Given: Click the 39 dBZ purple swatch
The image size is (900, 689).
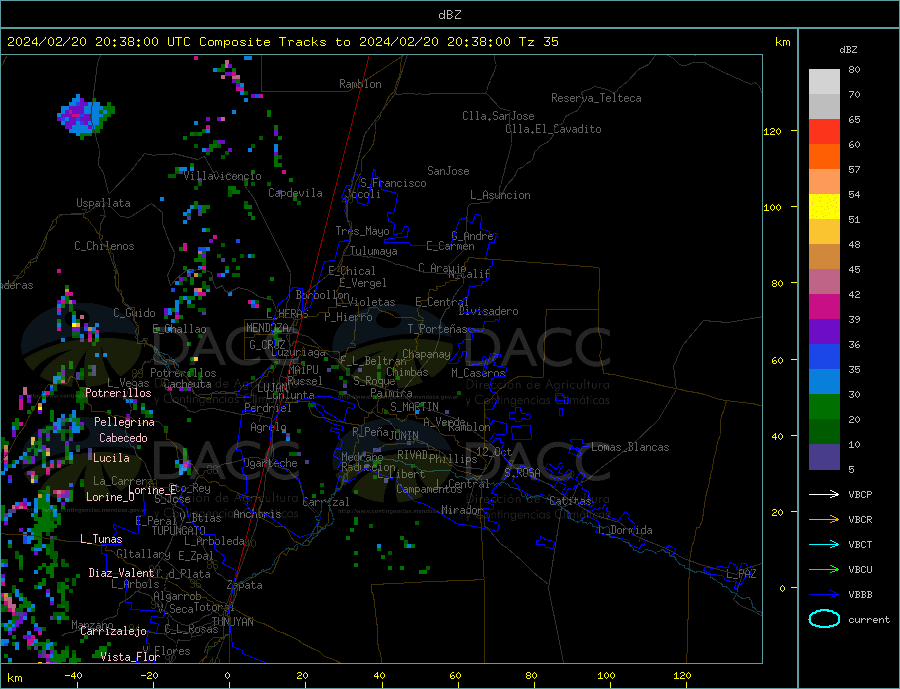Looking at the screenshot, I should (x=824, y=332).
